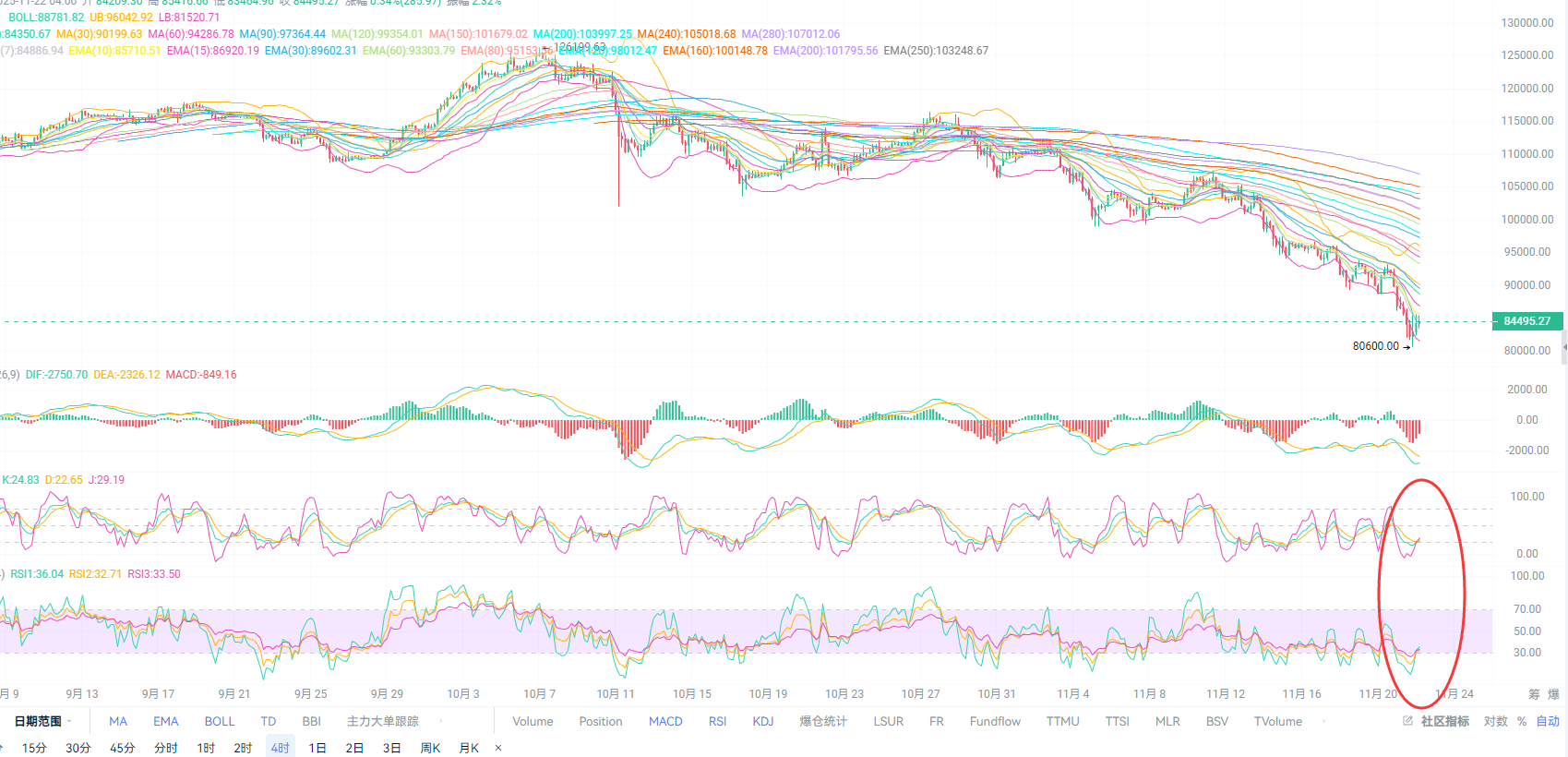Image resolution: width=1568 pixels, height=757 pixels.
Task: Toggle the MACD sub-indicator
Action: tap(665, 721)
